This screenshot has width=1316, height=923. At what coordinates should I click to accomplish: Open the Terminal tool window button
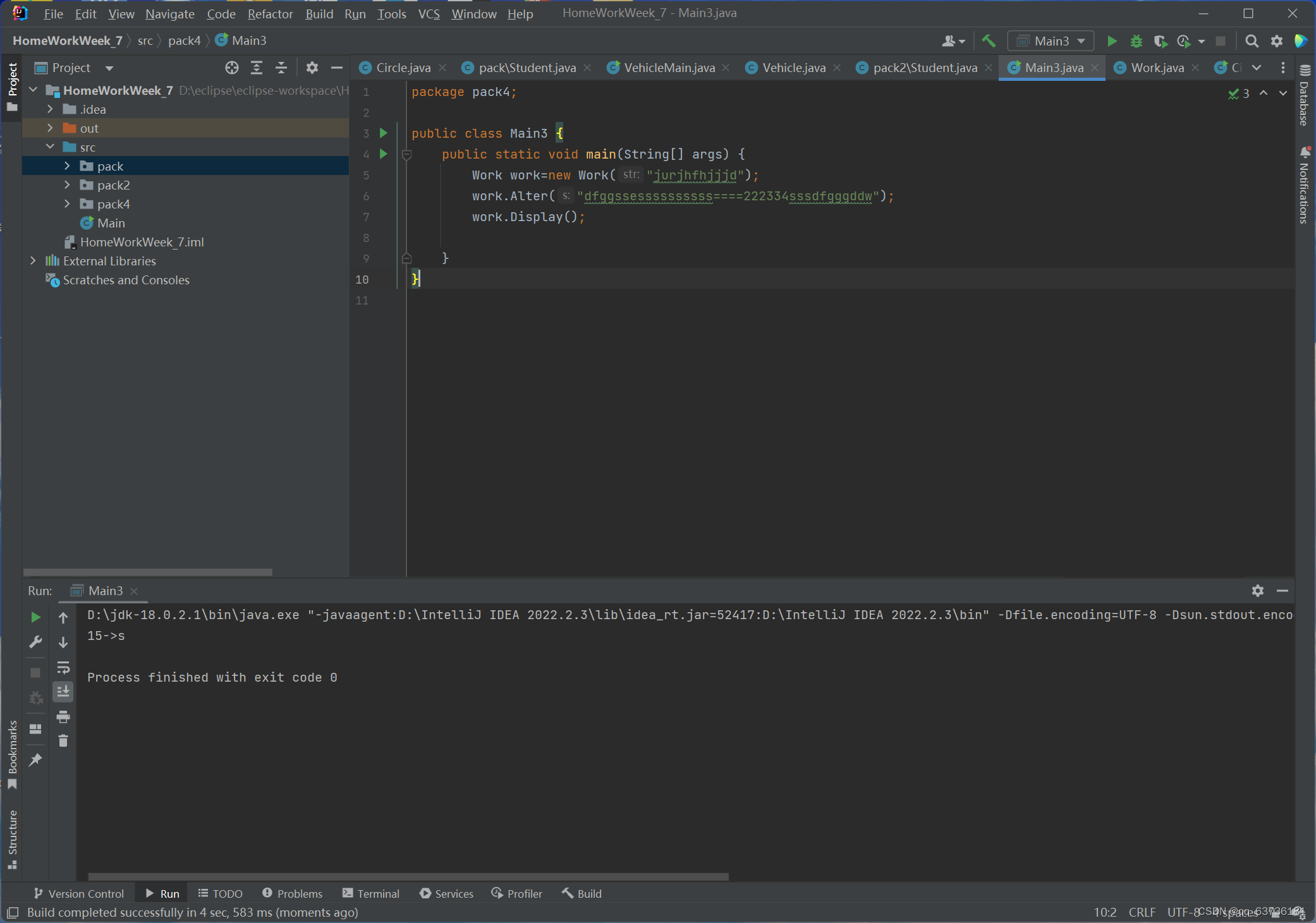pyautogui.click(x=371, y=893)
